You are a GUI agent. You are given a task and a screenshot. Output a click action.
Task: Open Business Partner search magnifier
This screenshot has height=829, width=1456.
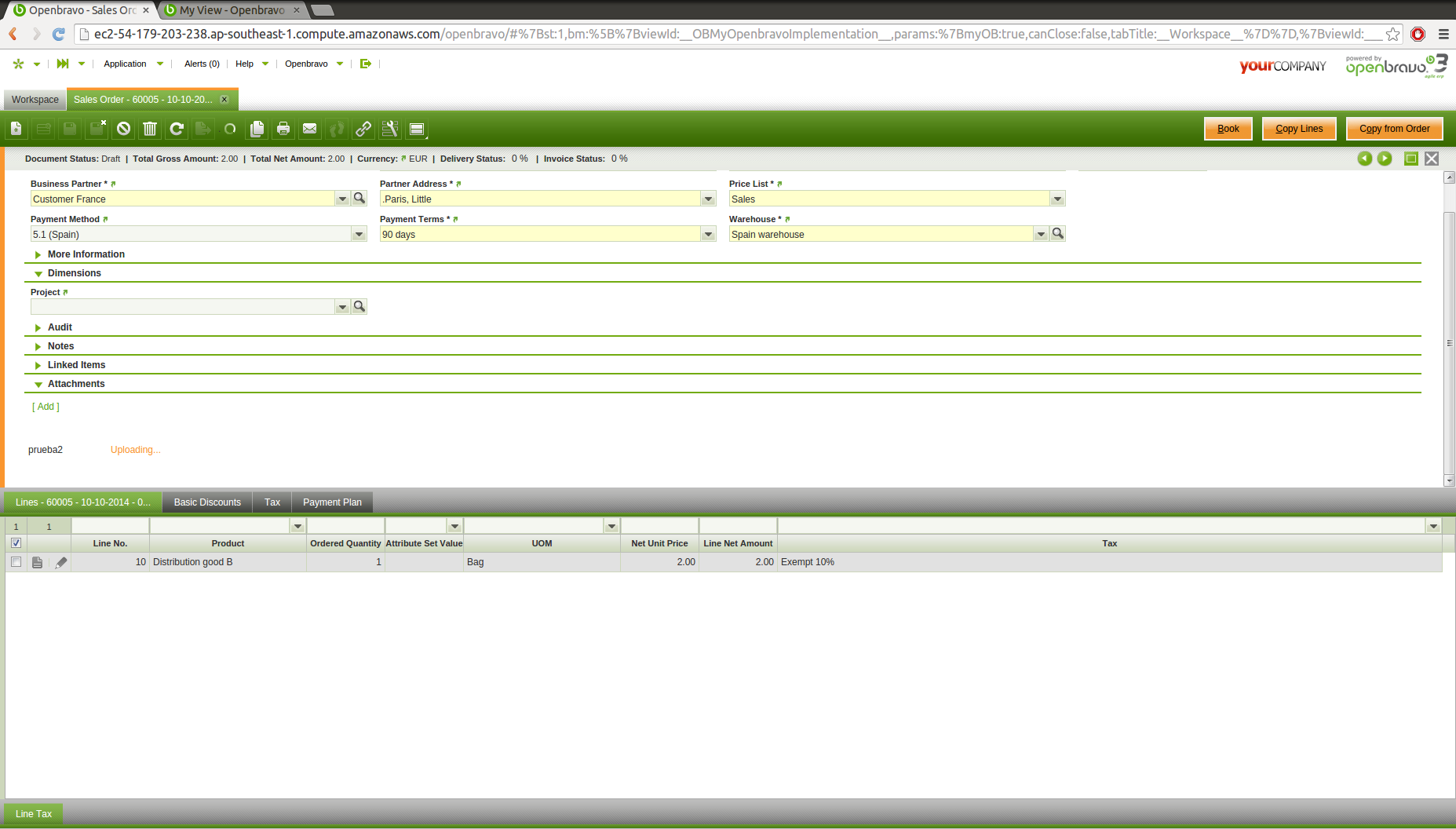click(359, 199)
